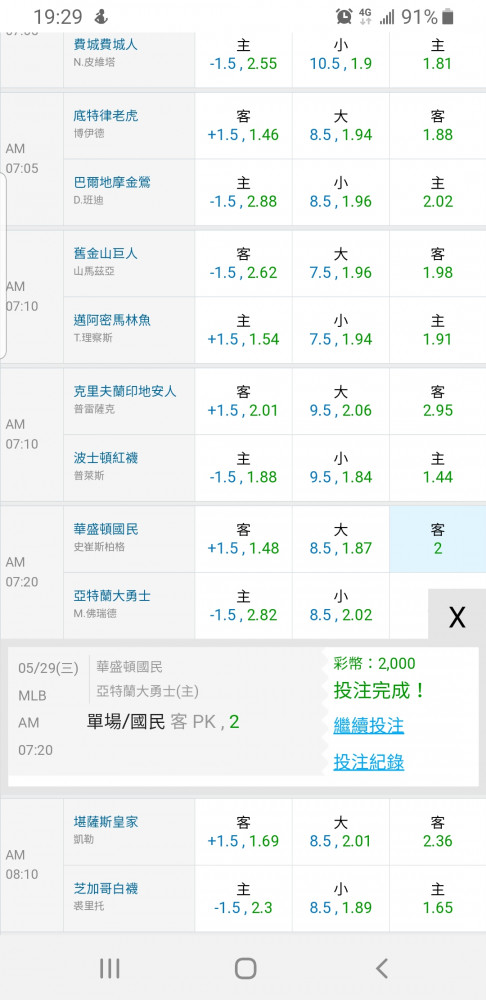Tap the alarm icon in status bar
The height and width of the screenshot is (1000, 486).
tap(344, 17)
